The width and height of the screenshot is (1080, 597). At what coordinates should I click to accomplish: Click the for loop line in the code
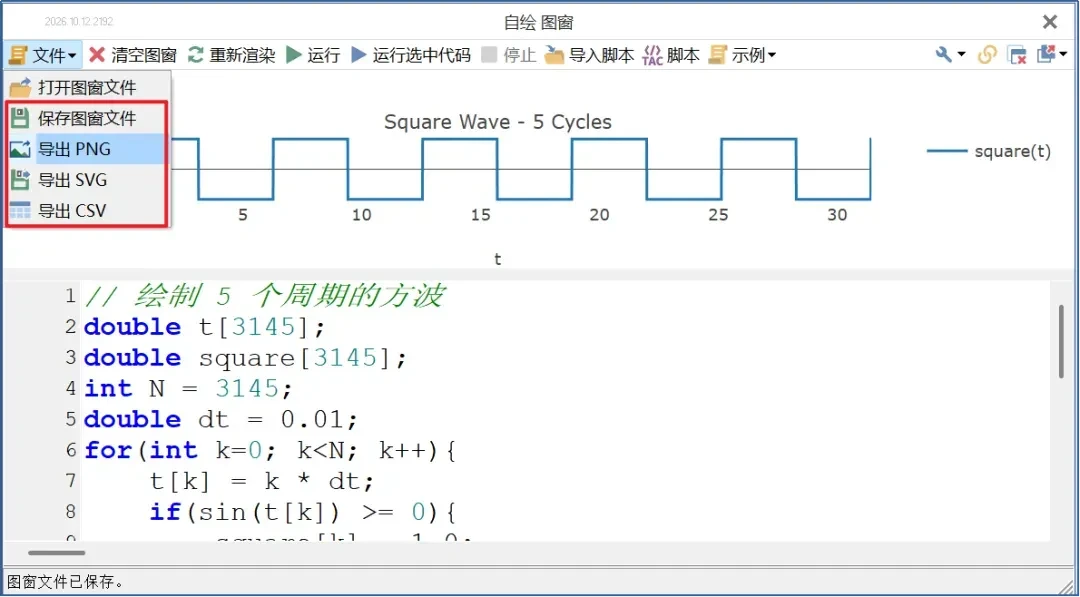click(x=271, y=451)
